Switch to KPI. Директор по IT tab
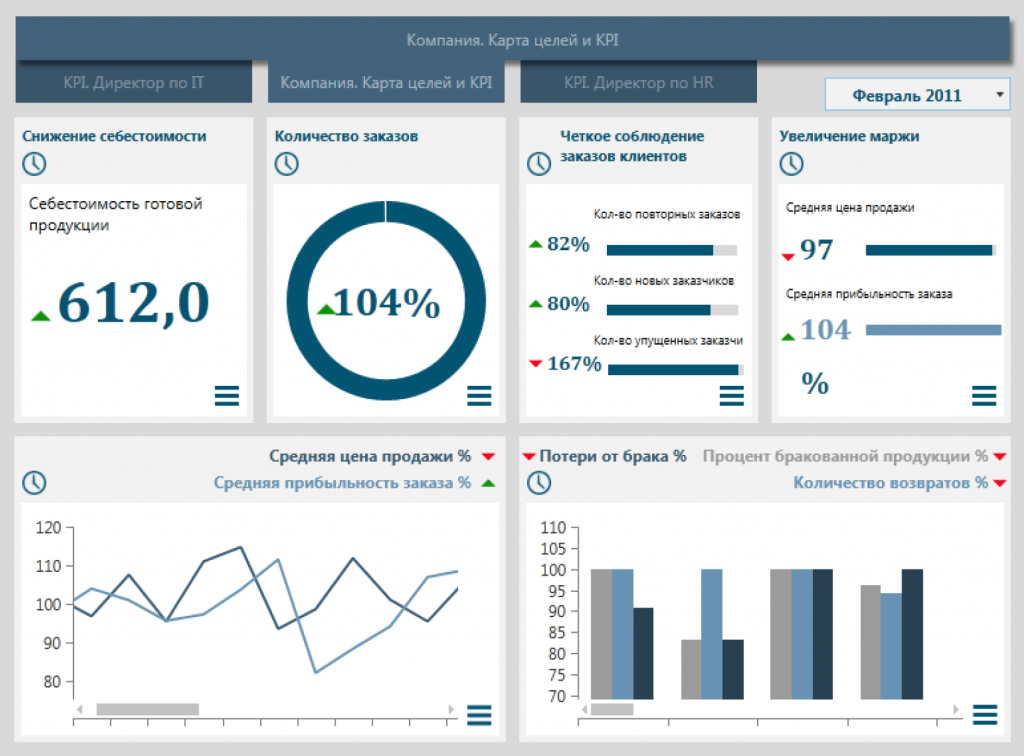Screen dimensions: 1024x756 [134, 82]
